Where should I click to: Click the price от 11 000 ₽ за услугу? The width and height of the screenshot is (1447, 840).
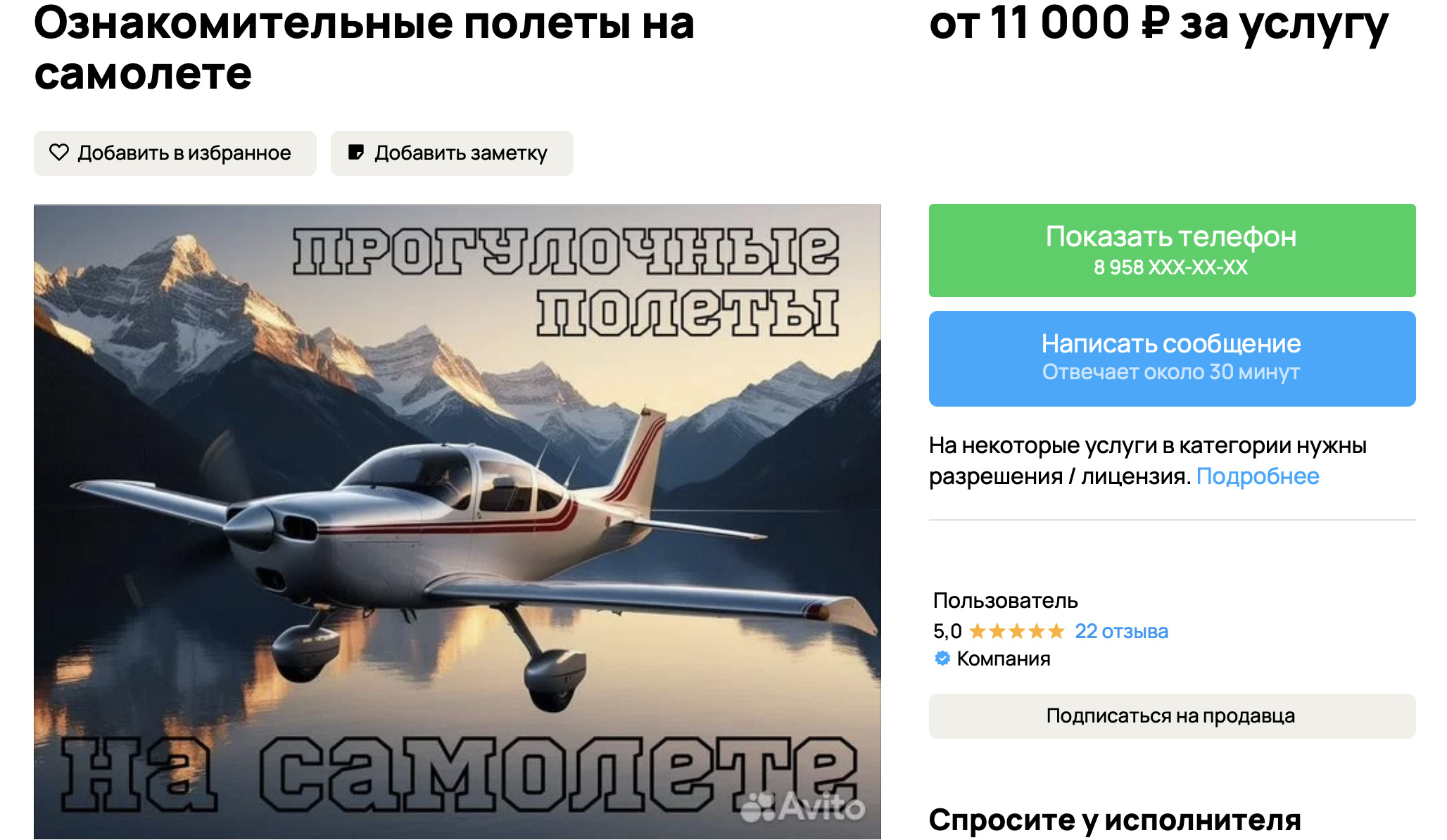(1158, 24)
